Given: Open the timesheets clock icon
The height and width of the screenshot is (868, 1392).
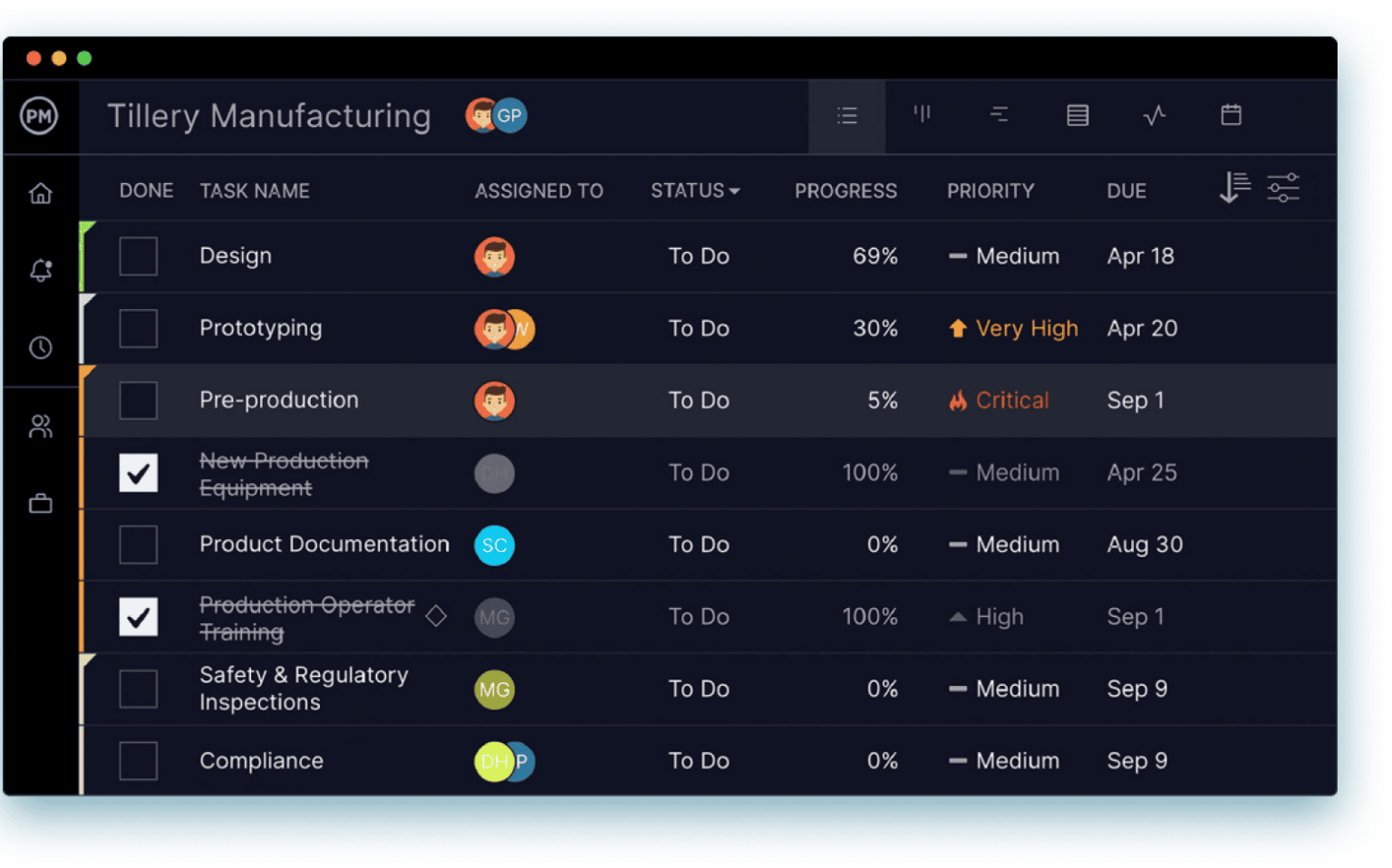Looking at the screenshot, I should [41, 347].
